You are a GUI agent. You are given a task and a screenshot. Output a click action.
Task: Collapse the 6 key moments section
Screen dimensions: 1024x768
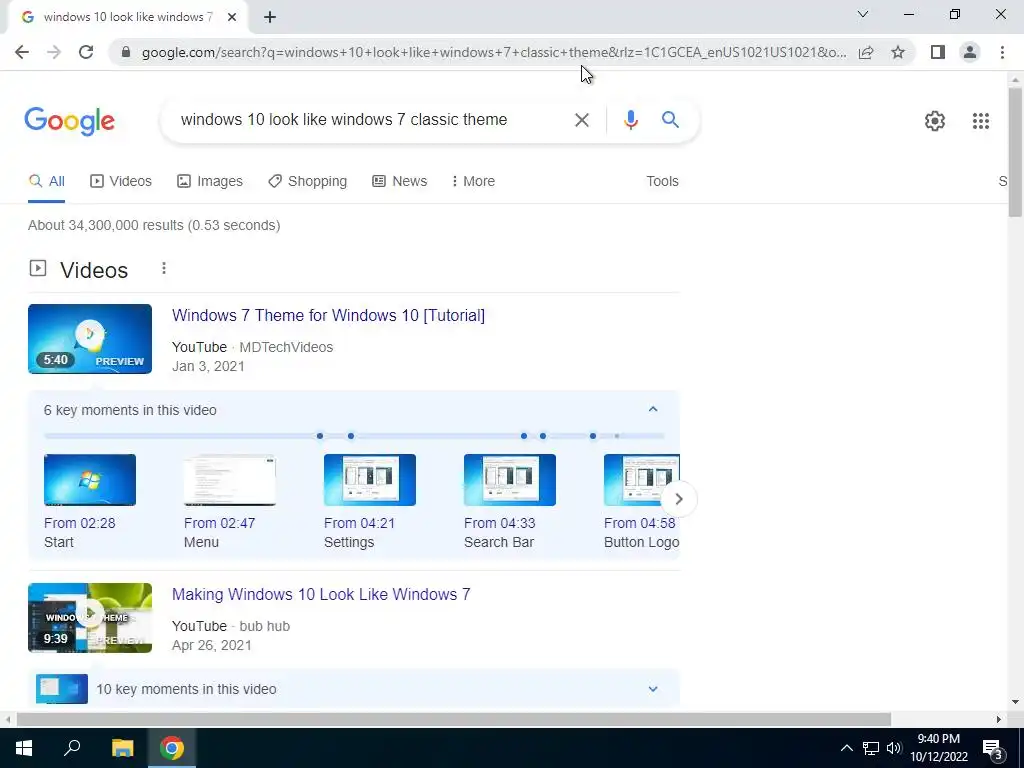[x=652, y=409]
